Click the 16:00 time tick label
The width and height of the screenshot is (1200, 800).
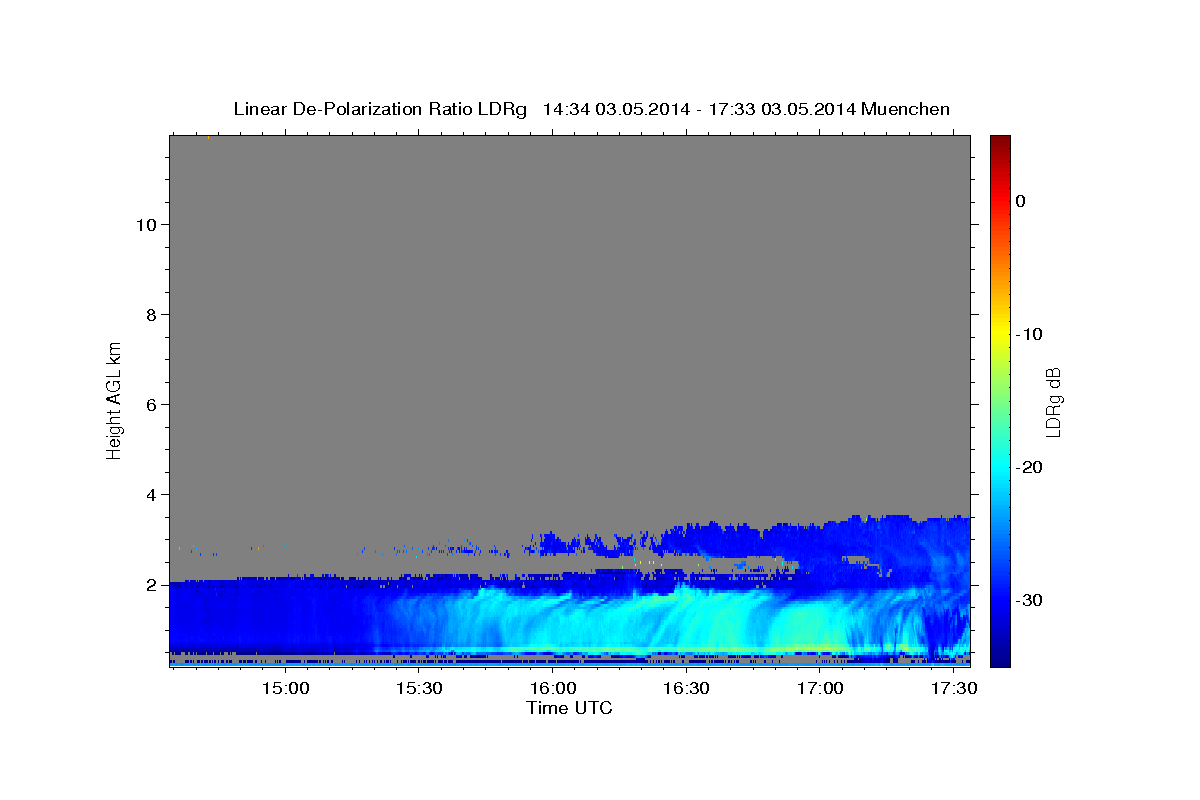553,690
